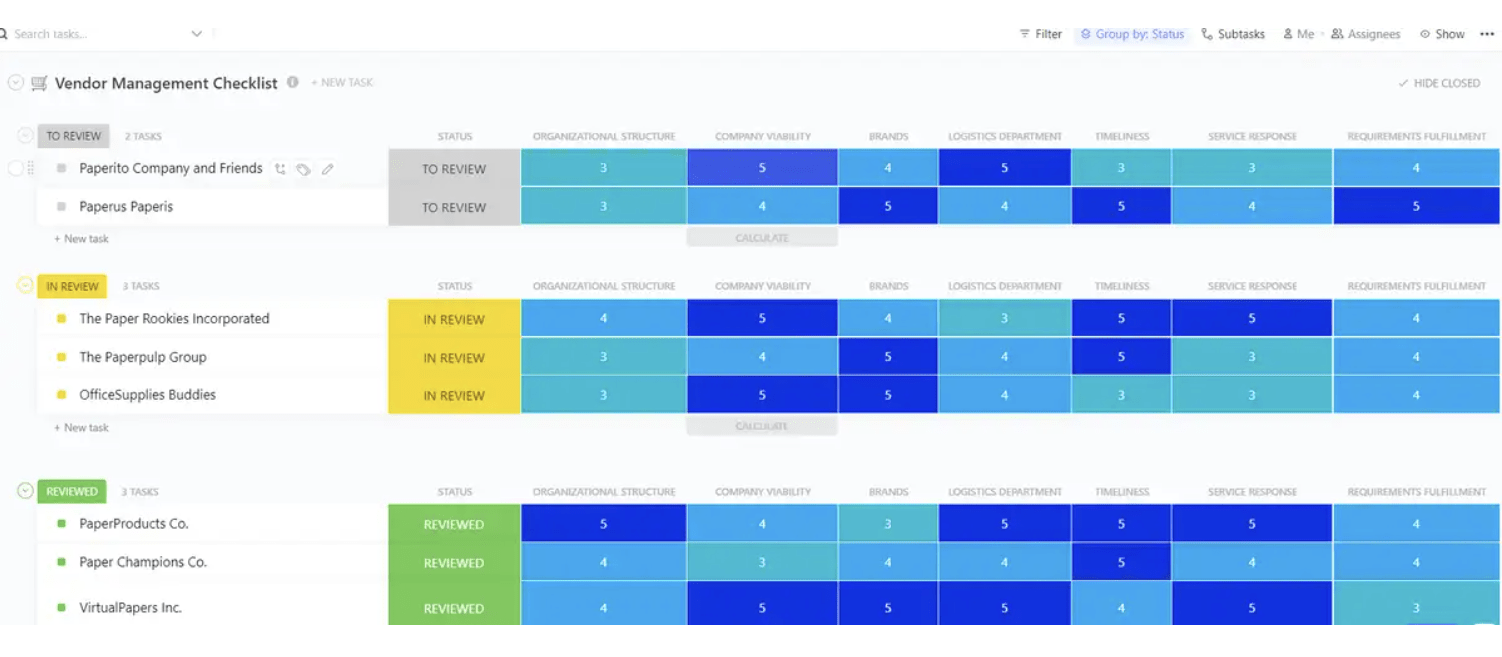The width and height of the screenshot is (1502, 657).
Task: Collapse the Vendor Management Checklist list
Action: click(x=15, y=83)
